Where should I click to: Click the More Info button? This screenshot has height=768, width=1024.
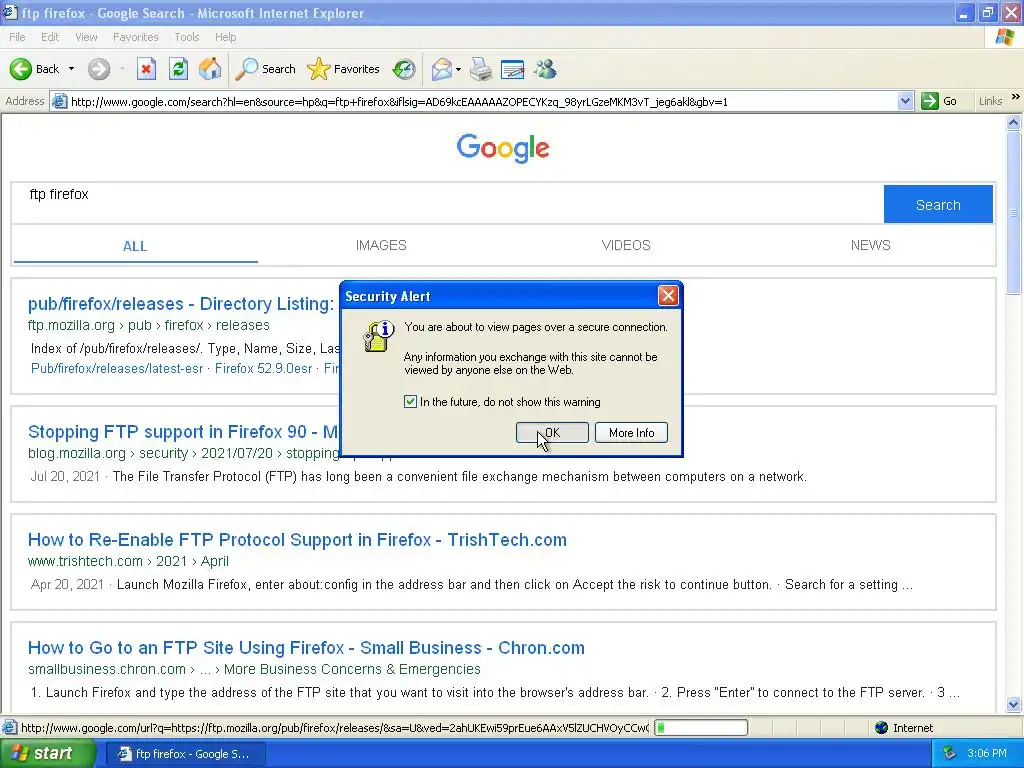632,432
